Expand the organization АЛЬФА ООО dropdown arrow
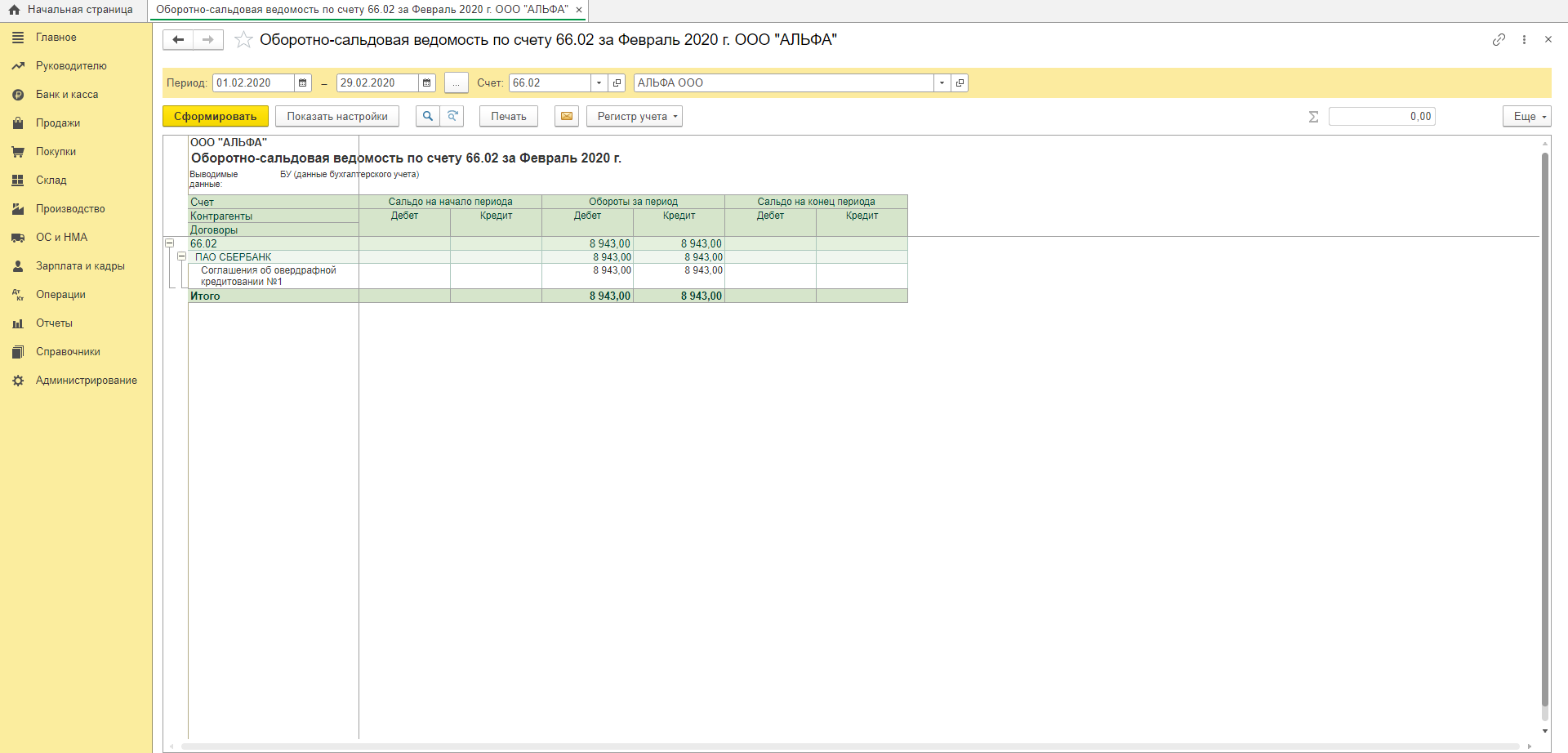The height and width of the screenshot is (753, 1568). [942, 83]
